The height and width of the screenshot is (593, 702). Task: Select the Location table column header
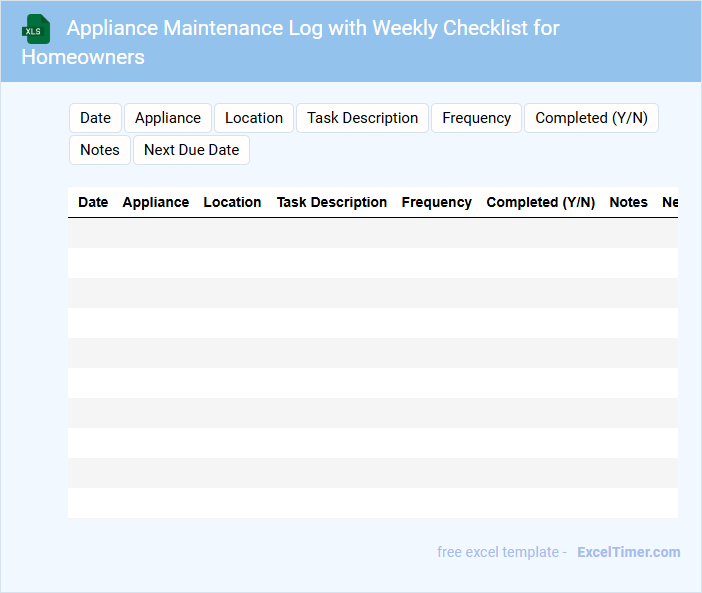(232, 202)
